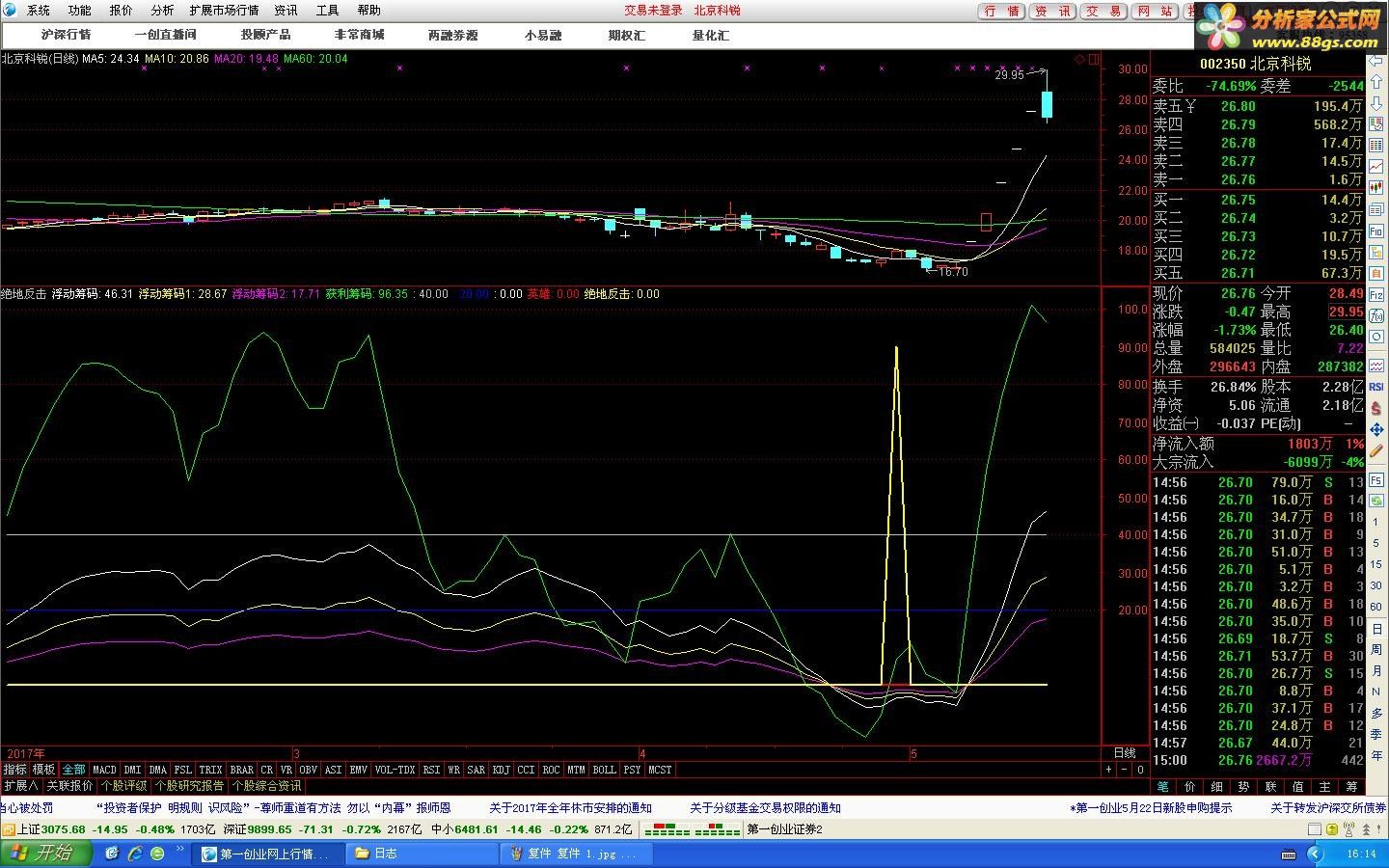Click the red dollar sign sidebar icon
The height and width of the screenshot is (868, 1389).
(x=1376, y=407)
